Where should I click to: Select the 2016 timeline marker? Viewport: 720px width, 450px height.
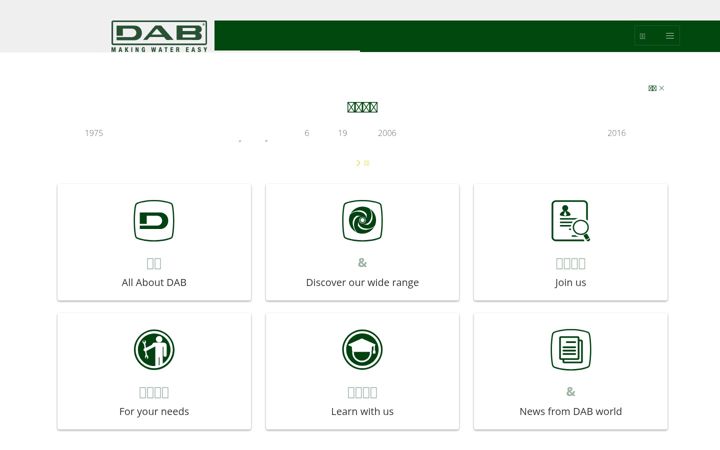[x=616, y=133]
